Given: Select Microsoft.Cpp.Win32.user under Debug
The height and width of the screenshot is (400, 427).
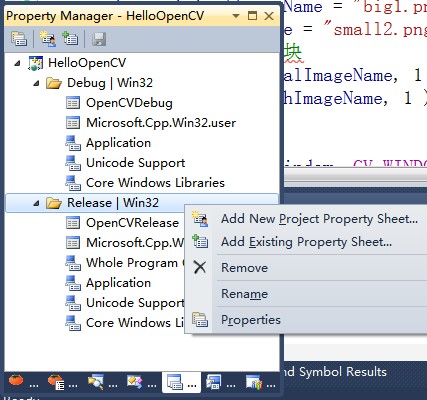Looking at the screenshot, I should point(161,123).
